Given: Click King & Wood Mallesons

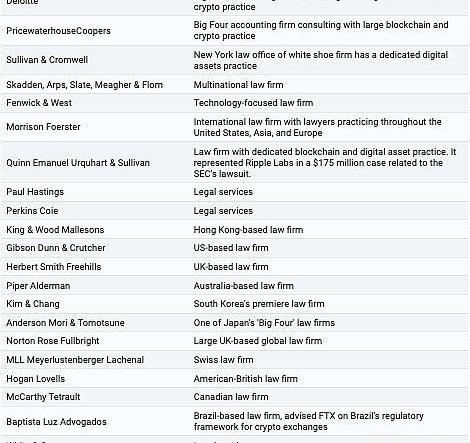Looking at the screenshot, I should click(x=55, y=230).
